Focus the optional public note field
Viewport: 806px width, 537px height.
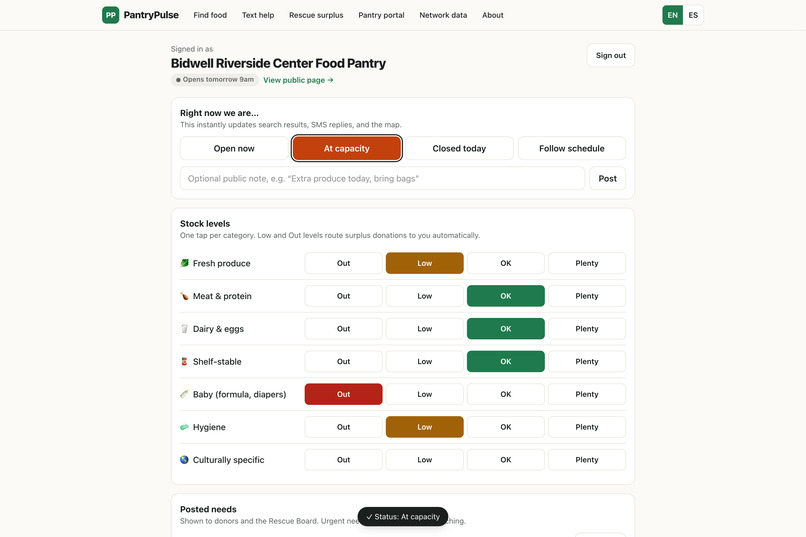coord(382,178)
